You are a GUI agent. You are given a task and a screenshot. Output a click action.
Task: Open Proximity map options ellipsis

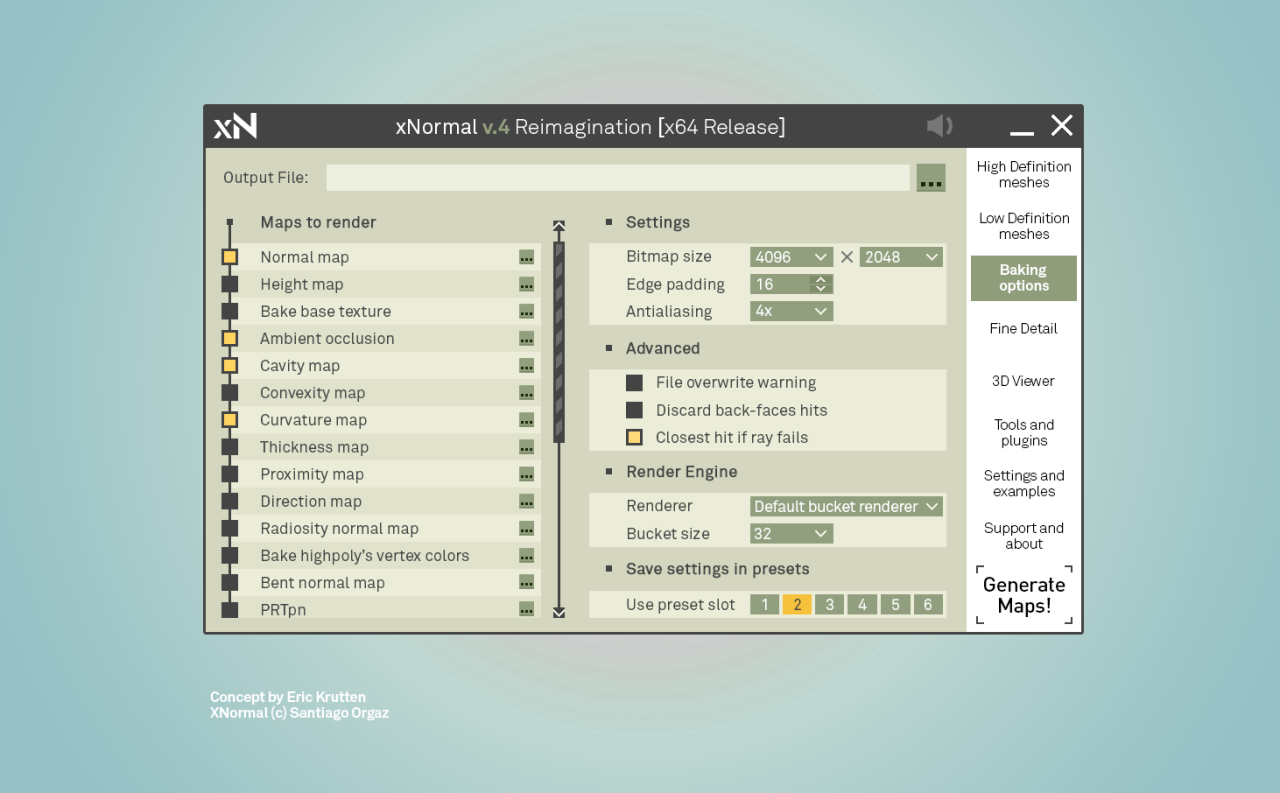pos(526,474)
